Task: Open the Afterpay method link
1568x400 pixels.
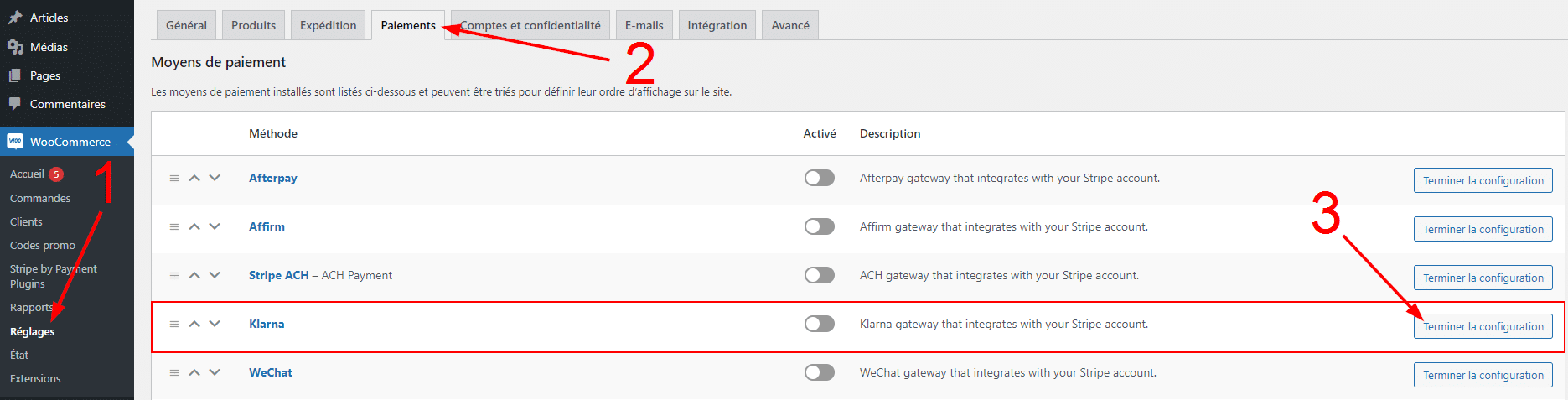Action: pyautogui.click(x=272, y=178)
